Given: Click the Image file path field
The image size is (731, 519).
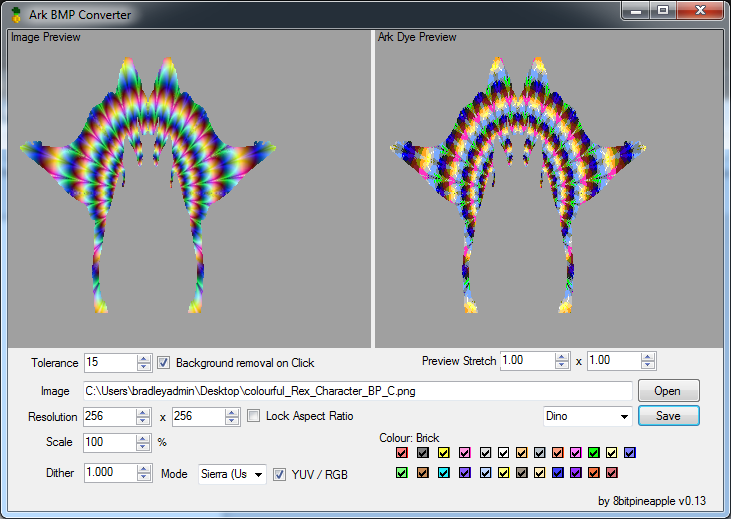Looking at the screenshot, I should pyautogui.click(x=358, y=391).
